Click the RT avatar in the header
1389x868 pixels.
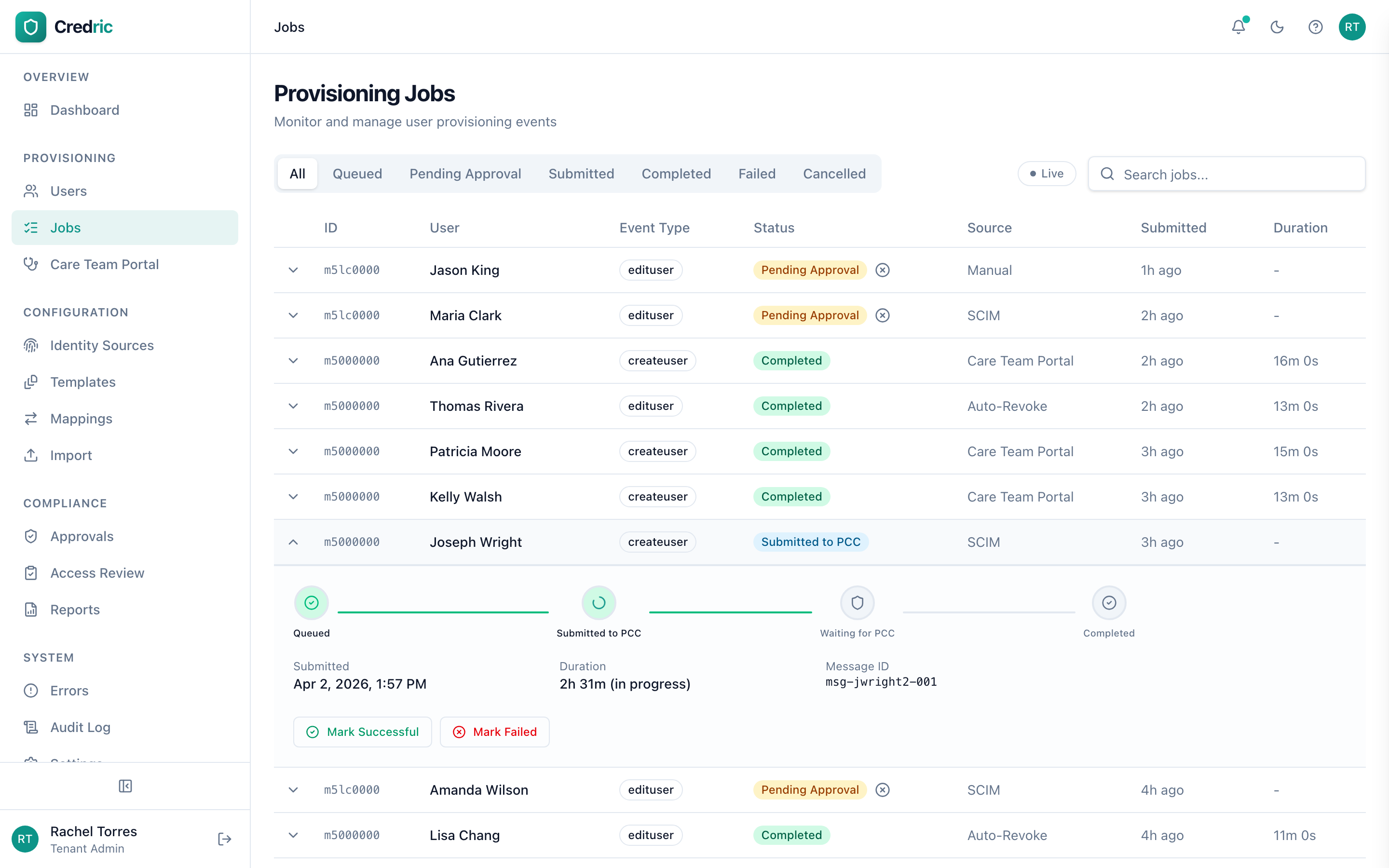(x=1352, y=27)
